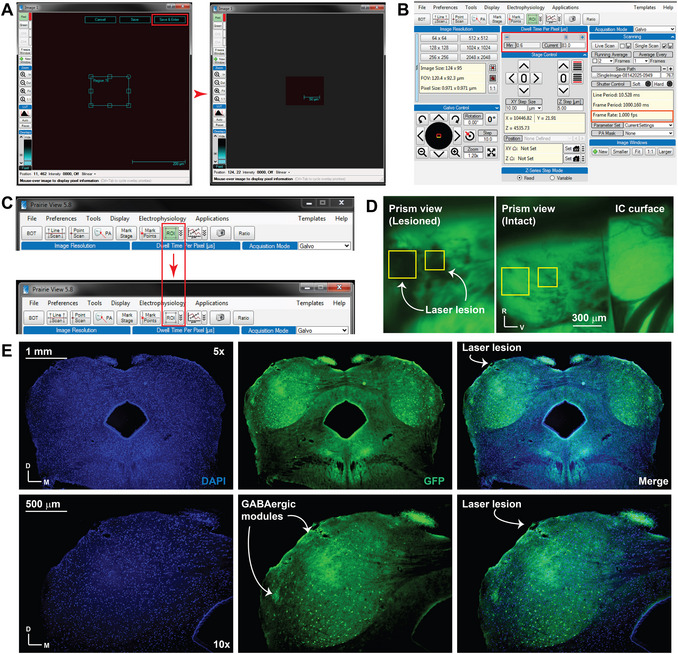Click the Galvo Control zoom-in magnifier icon
Image resolution: width=678 pixels, height=654 pixels.
pos(455,152)
